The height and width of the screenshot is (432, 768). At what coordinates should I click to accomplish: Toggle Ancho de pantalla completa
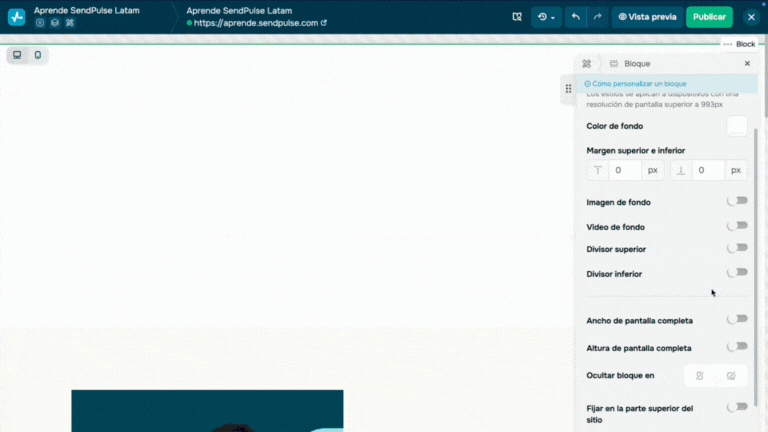(737, 319)
